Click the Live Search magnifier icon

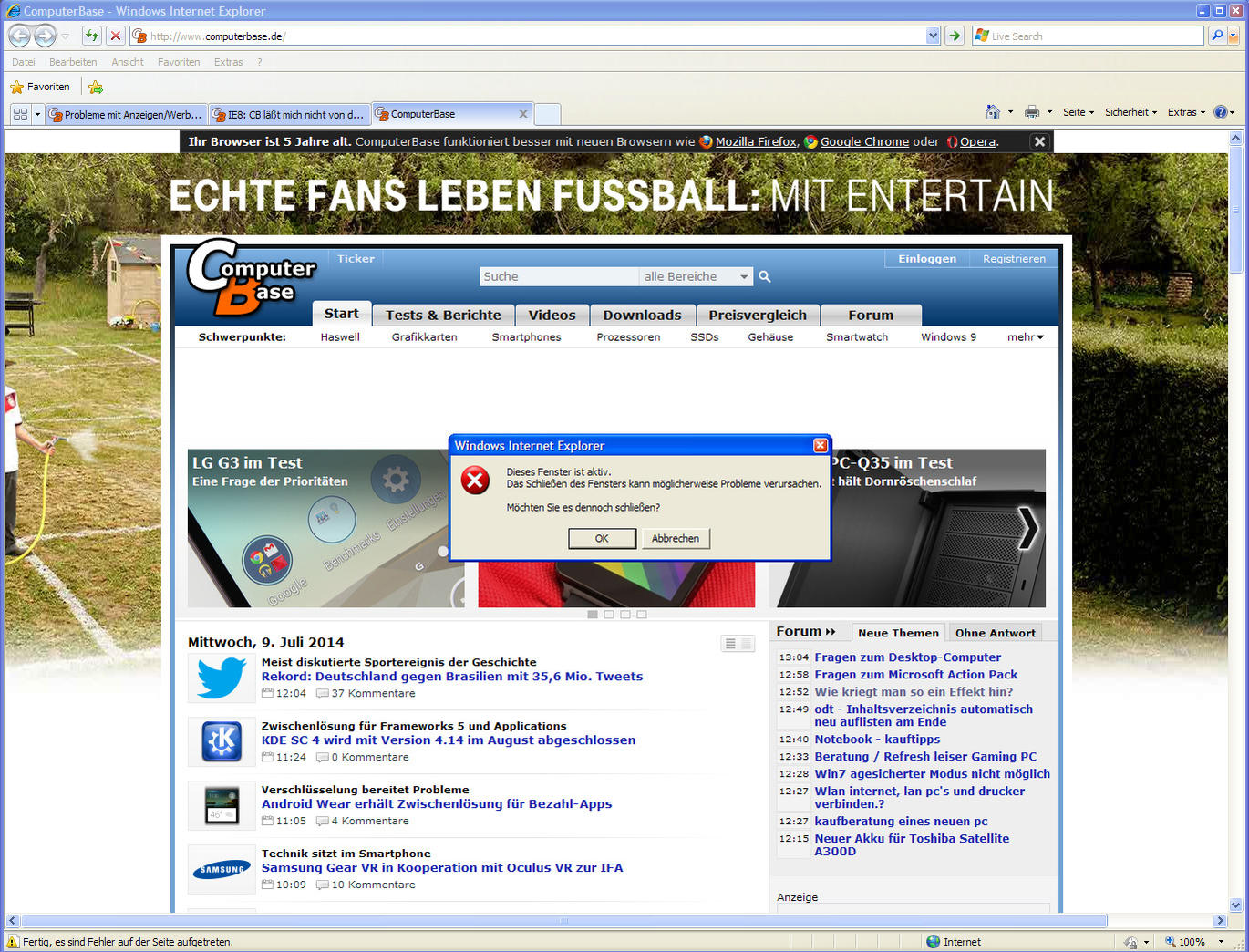(x=1216, y=36)
